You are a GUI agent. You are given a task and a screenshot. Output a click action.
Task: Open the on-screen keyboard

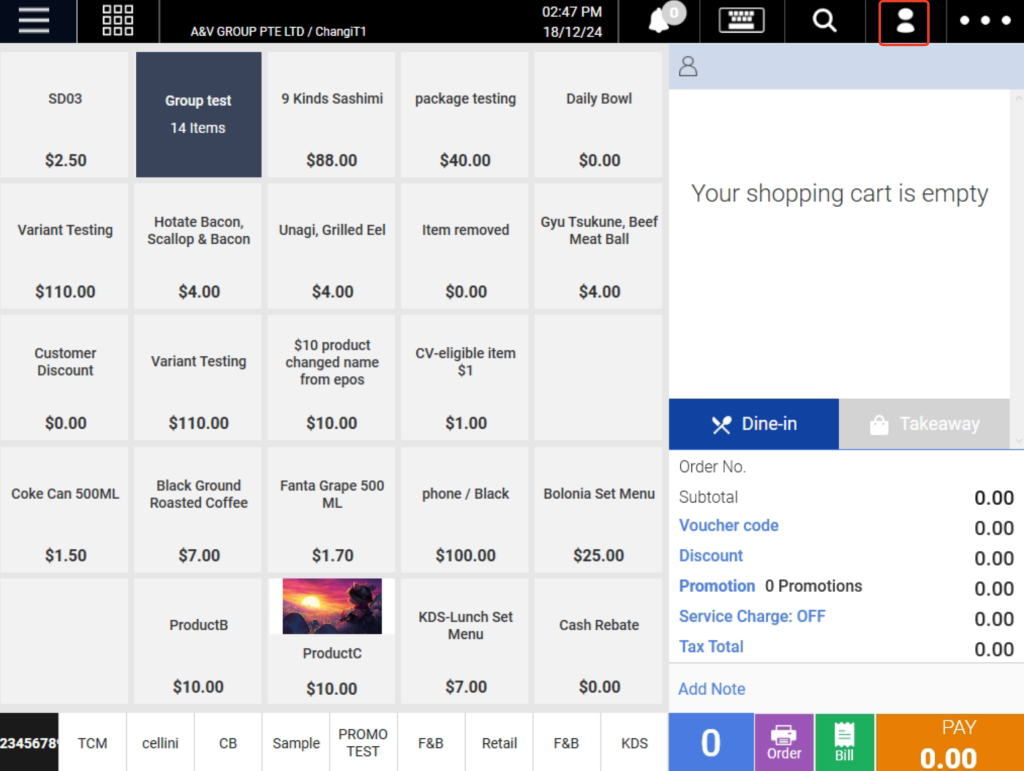[x=741, y=21]
